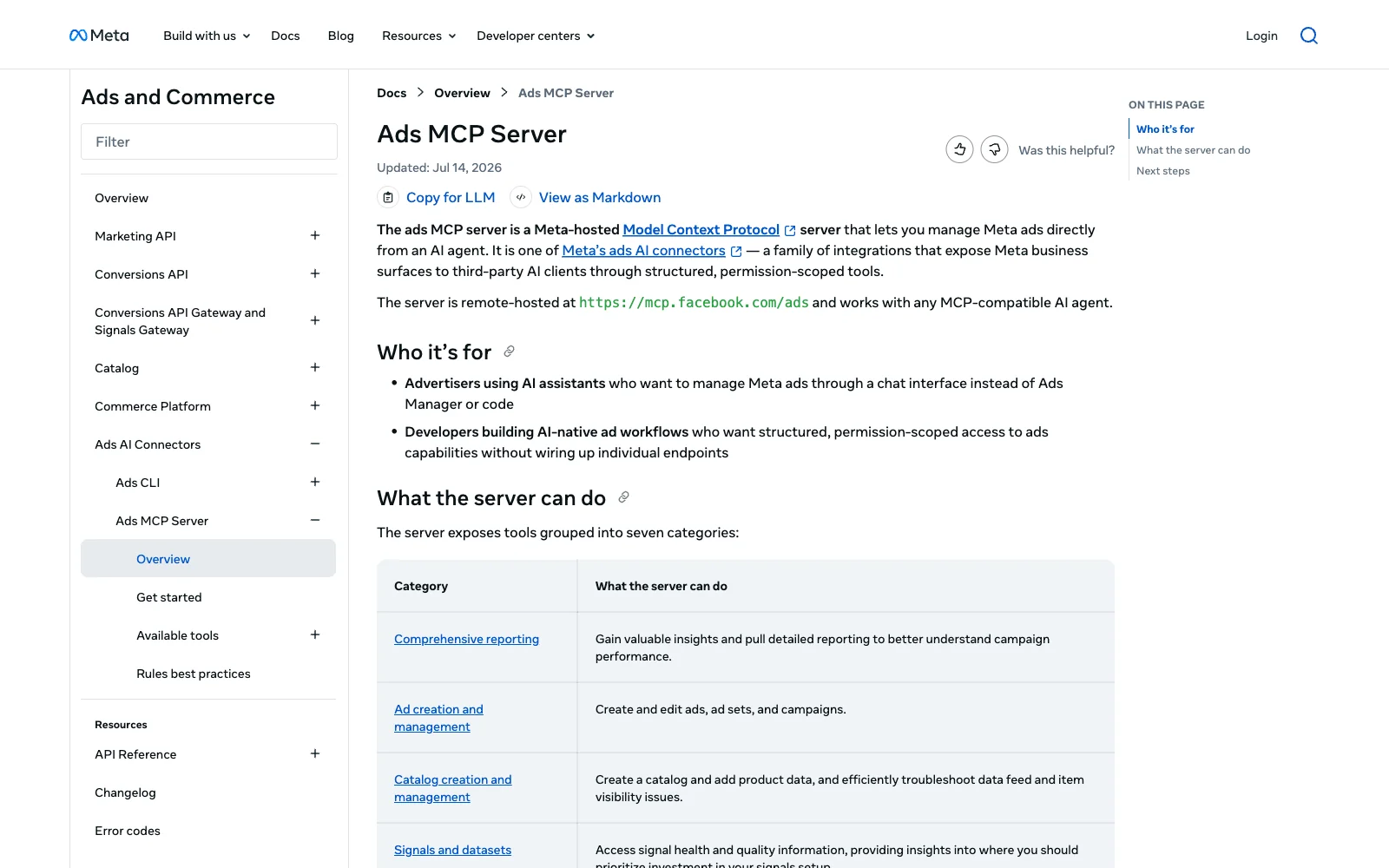This screenshot has width=1389, height=868.
Task: Click the thumbs down icon
Action: click(994, 149)
